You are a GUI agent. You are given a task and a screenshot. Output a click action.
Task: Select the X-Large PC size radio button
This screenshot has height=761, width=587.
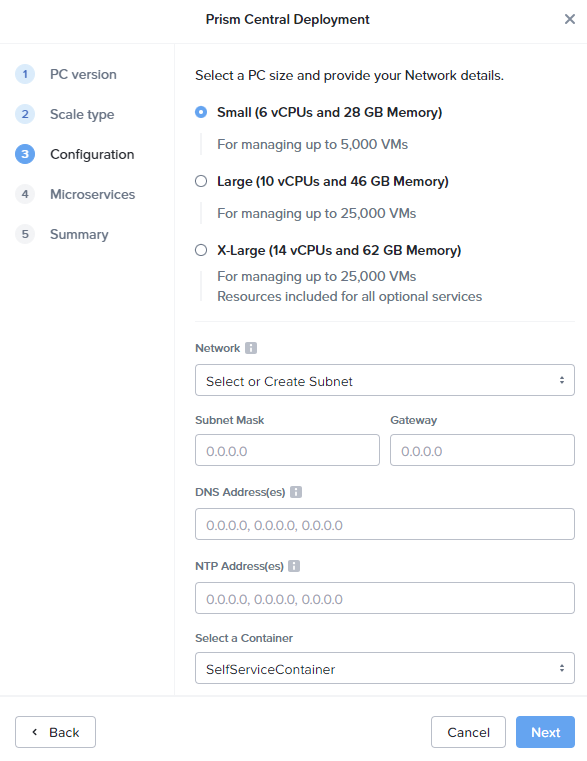click(201, 250)
